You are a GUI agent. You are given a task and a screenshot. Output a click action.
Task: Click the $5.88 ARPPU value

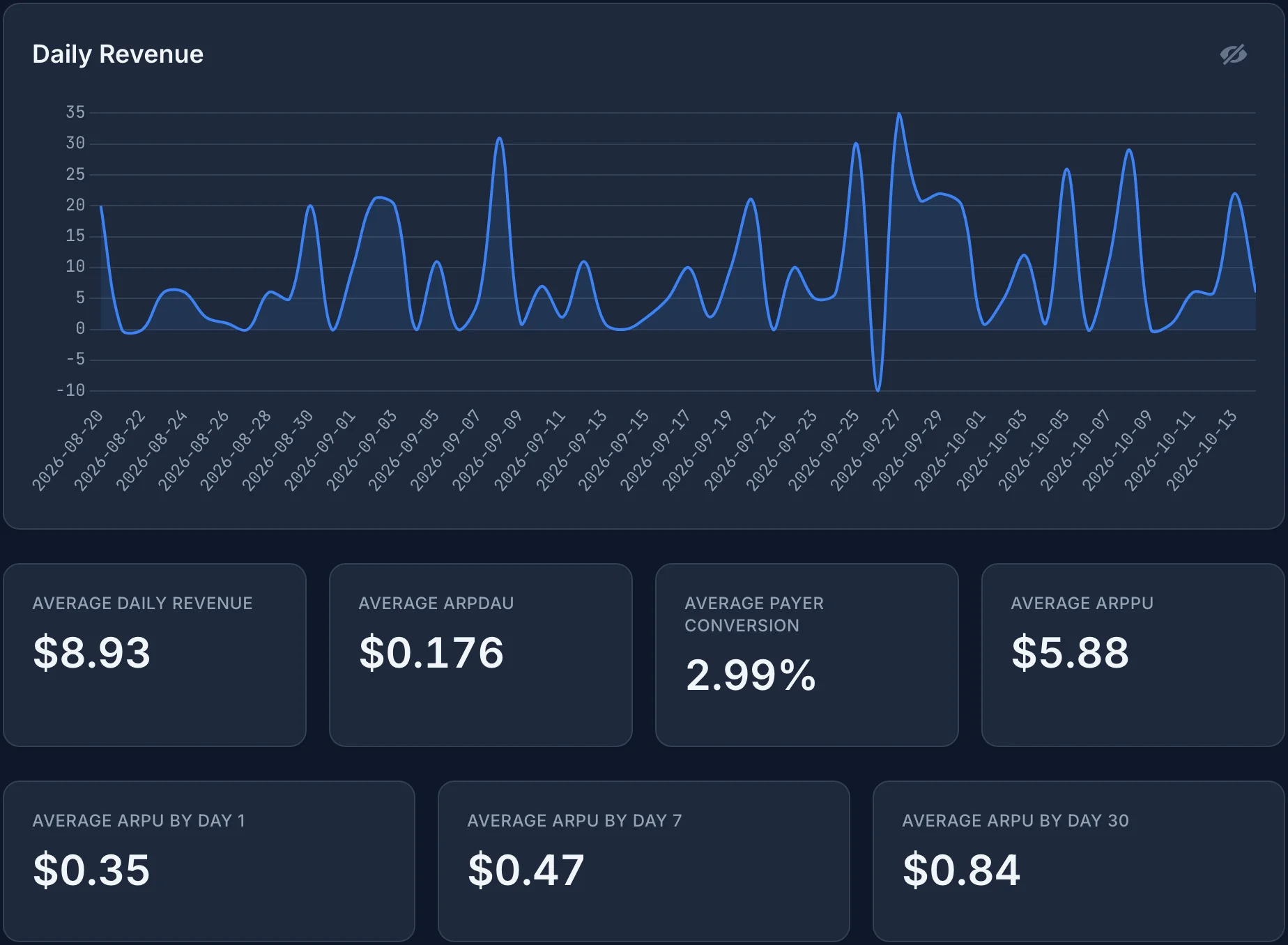pyautogui.click(x=1070, y=653)
